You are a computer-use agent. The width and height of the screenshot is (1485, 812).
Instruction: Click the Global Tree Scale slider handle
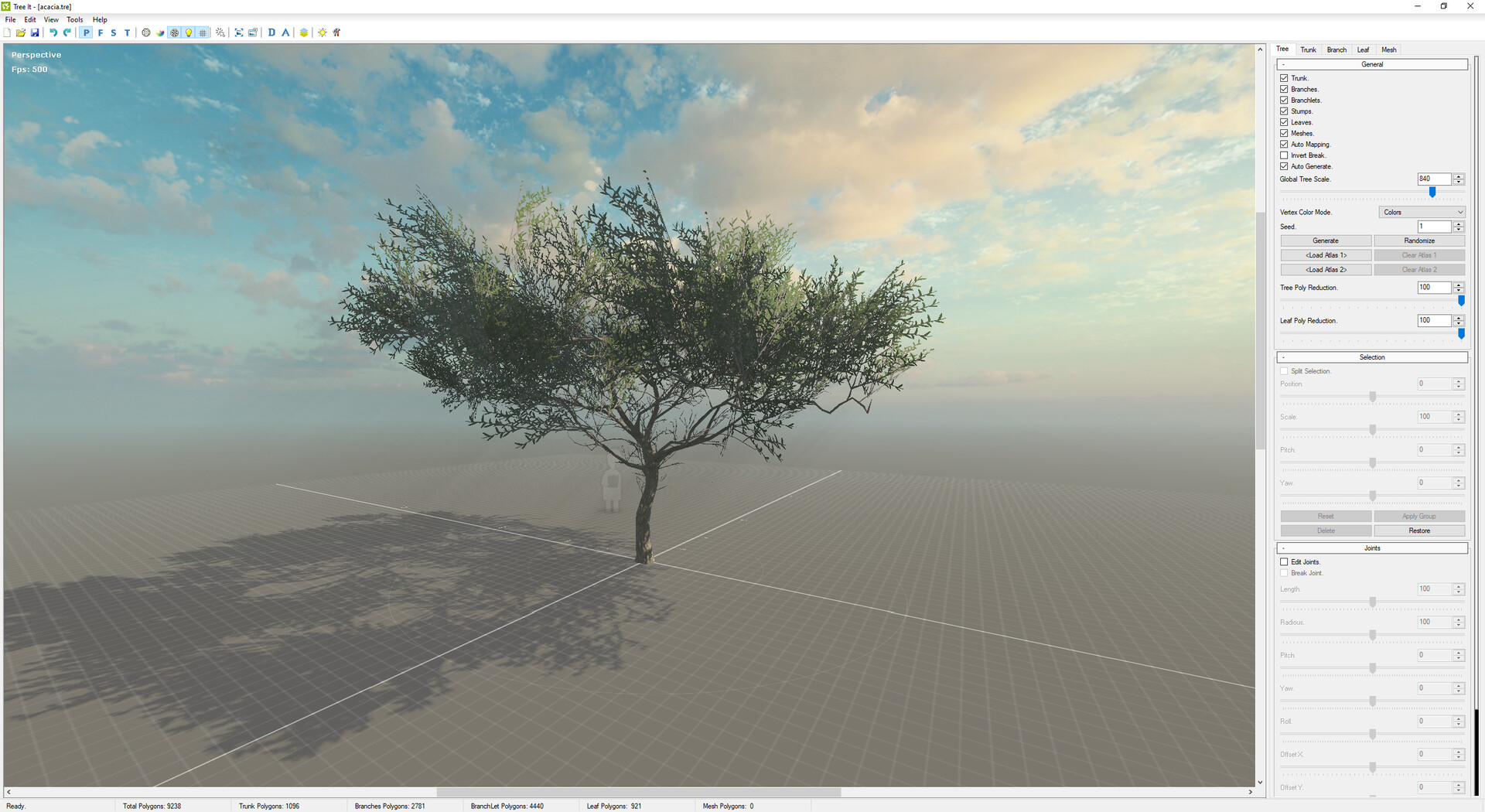[x=1432, y=192]
